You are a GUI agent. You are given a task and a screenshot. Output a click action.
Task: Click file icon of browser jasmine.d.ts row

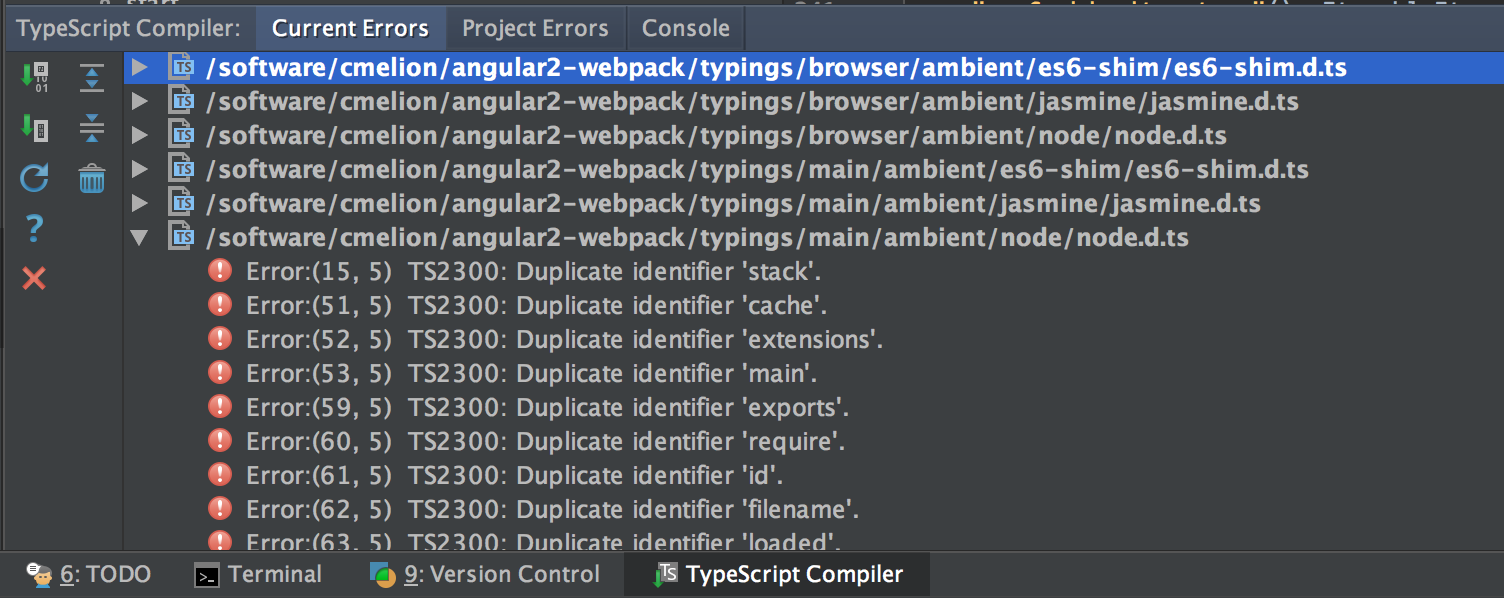182,101
